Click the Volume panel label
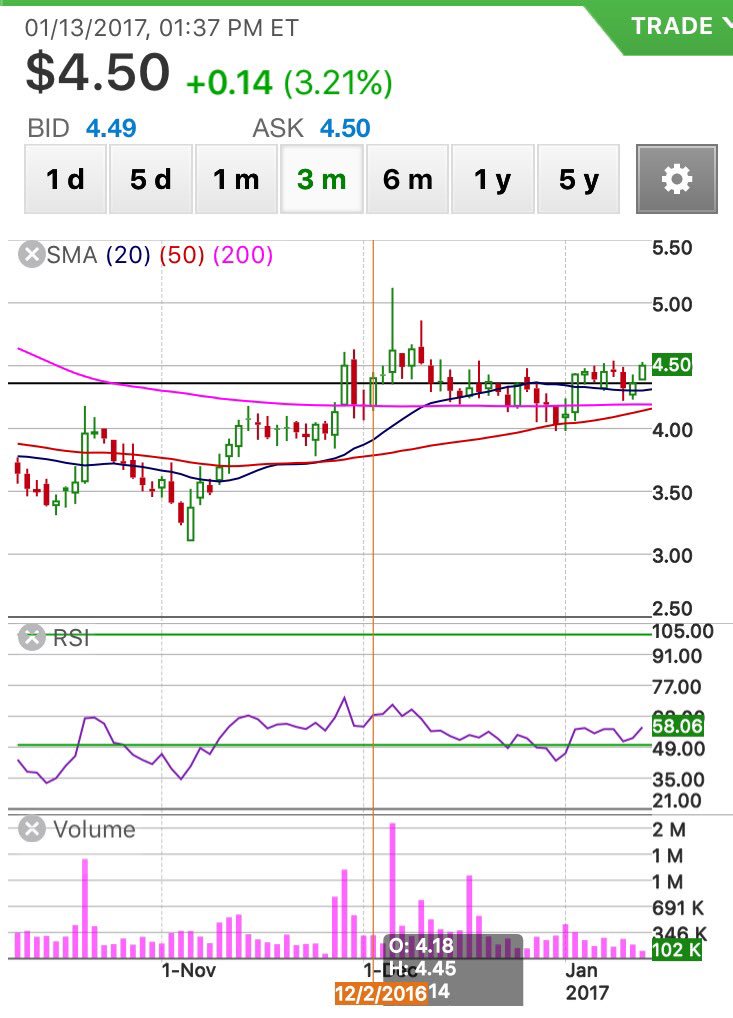This screenshot has width=733, height=1018. tap(94, 830)
